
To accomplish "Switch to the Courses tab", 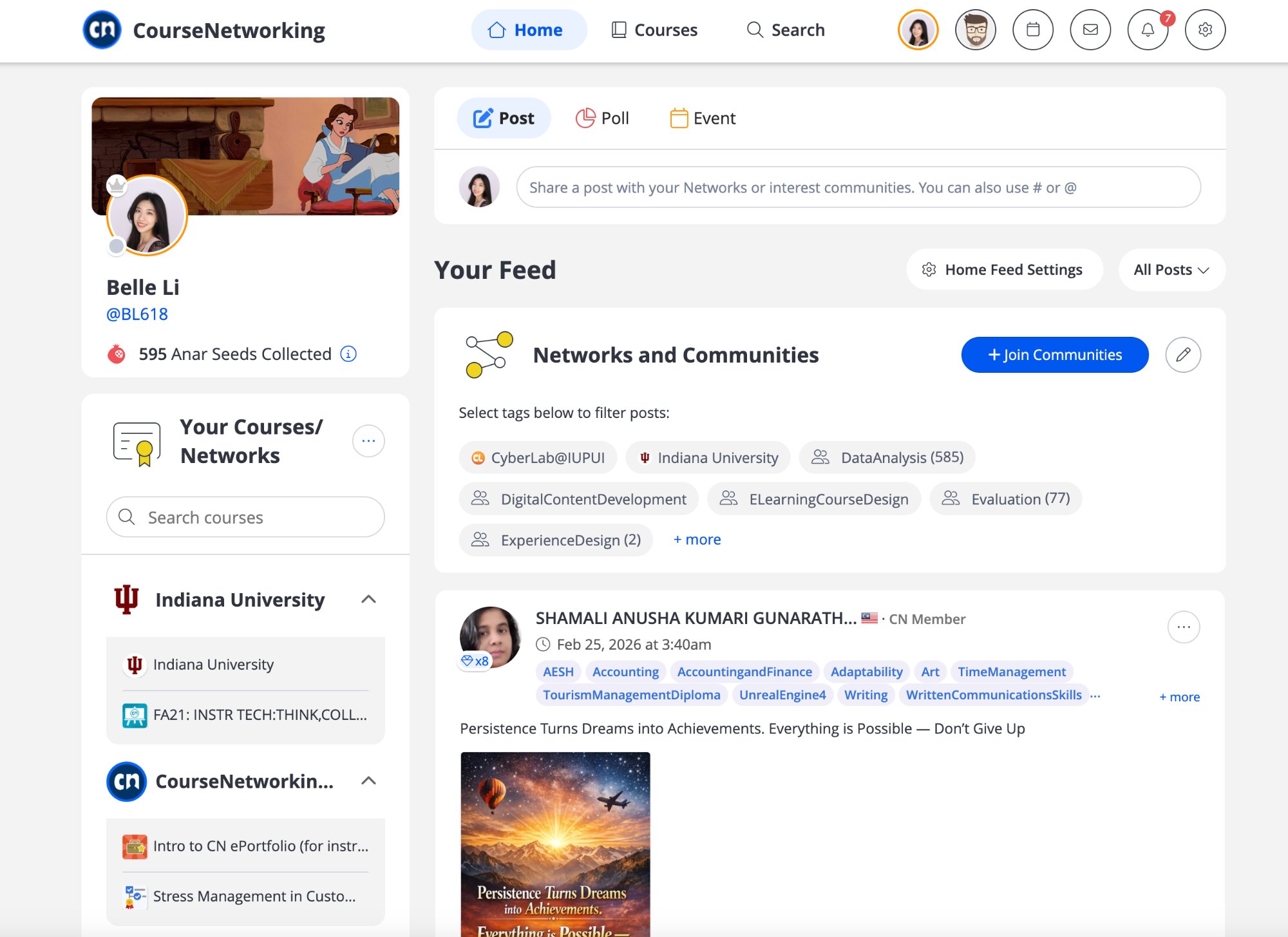I will click(x=654, y=30).
